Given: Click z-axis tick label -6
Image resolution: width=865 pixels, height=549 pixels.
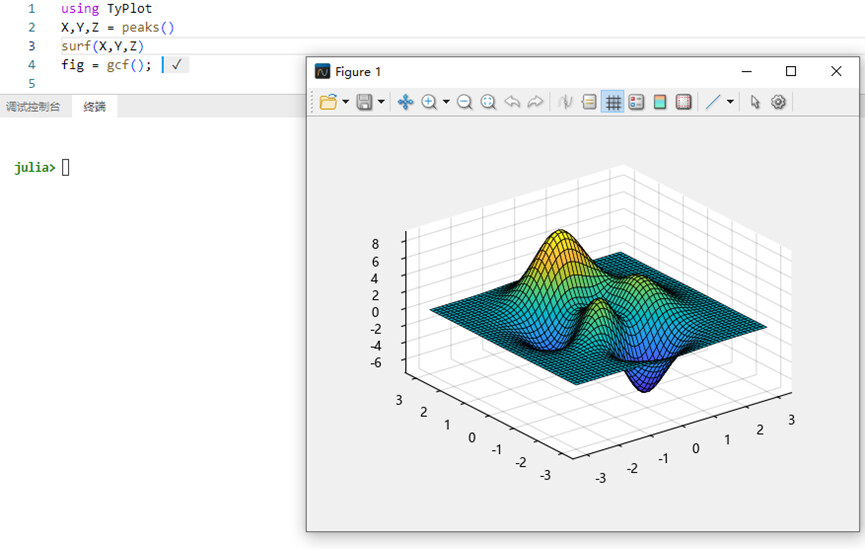Looking at the screenshot, I should pyautogui.click(x=376, y=363).
